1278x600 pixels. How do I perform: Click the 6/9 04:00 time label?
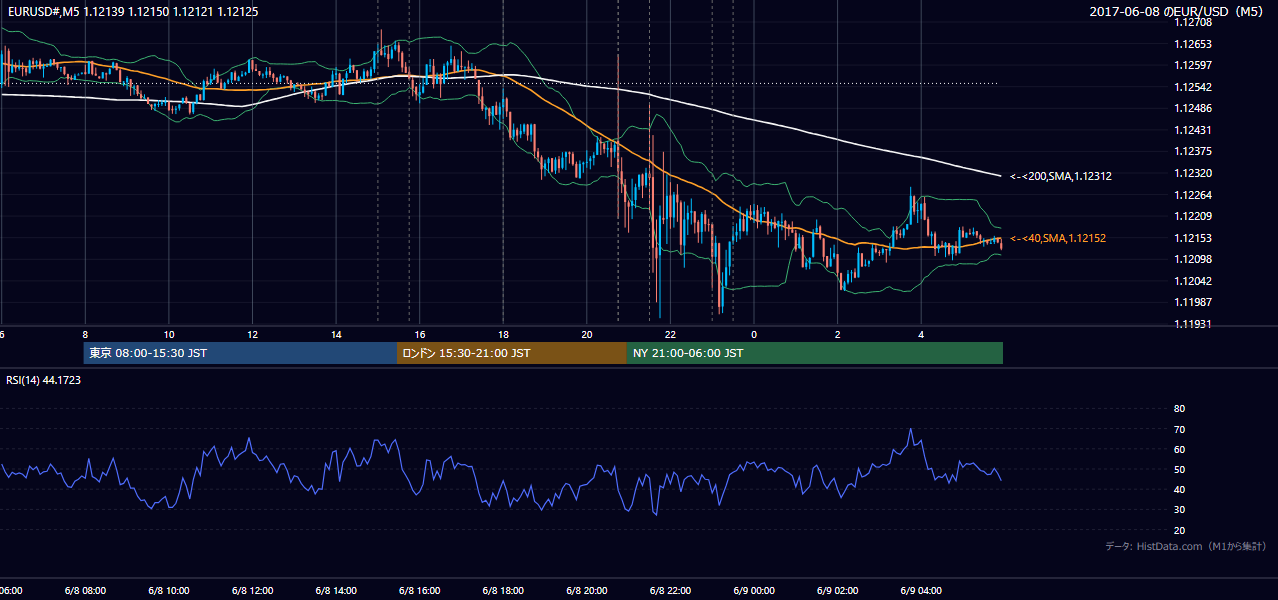tap(921, 590)
